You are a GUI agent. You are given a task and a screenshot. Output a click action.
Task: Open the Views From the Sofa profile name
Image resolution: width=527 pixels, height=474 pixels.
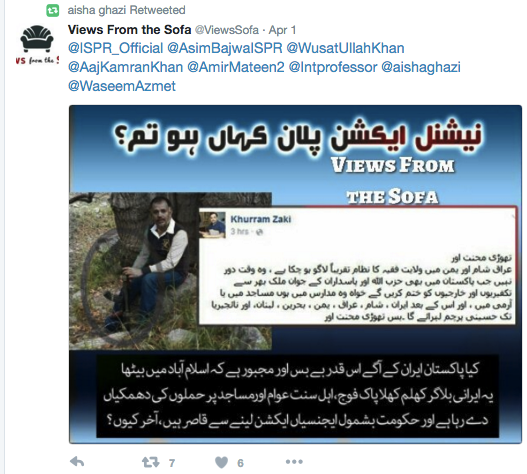pyautogui.click(x=129, y=30)
